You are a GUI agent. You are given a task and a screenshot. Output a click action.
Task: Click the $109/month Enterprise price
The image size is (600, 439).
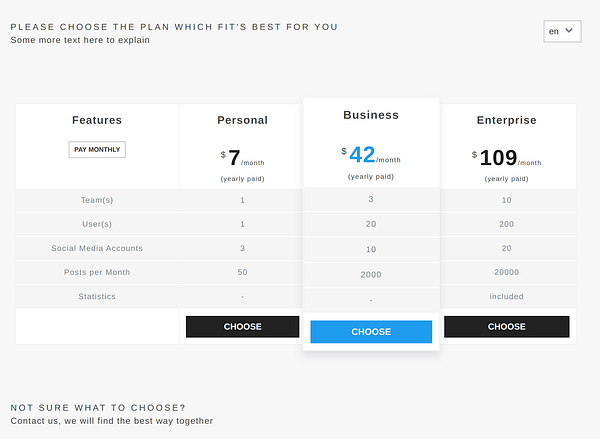506,158
